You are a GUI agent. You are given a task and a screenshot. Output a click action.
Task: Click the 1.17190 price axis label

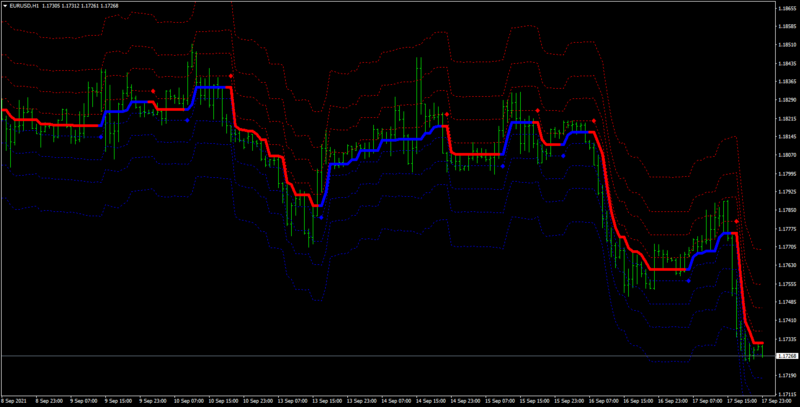coord(787,376)
